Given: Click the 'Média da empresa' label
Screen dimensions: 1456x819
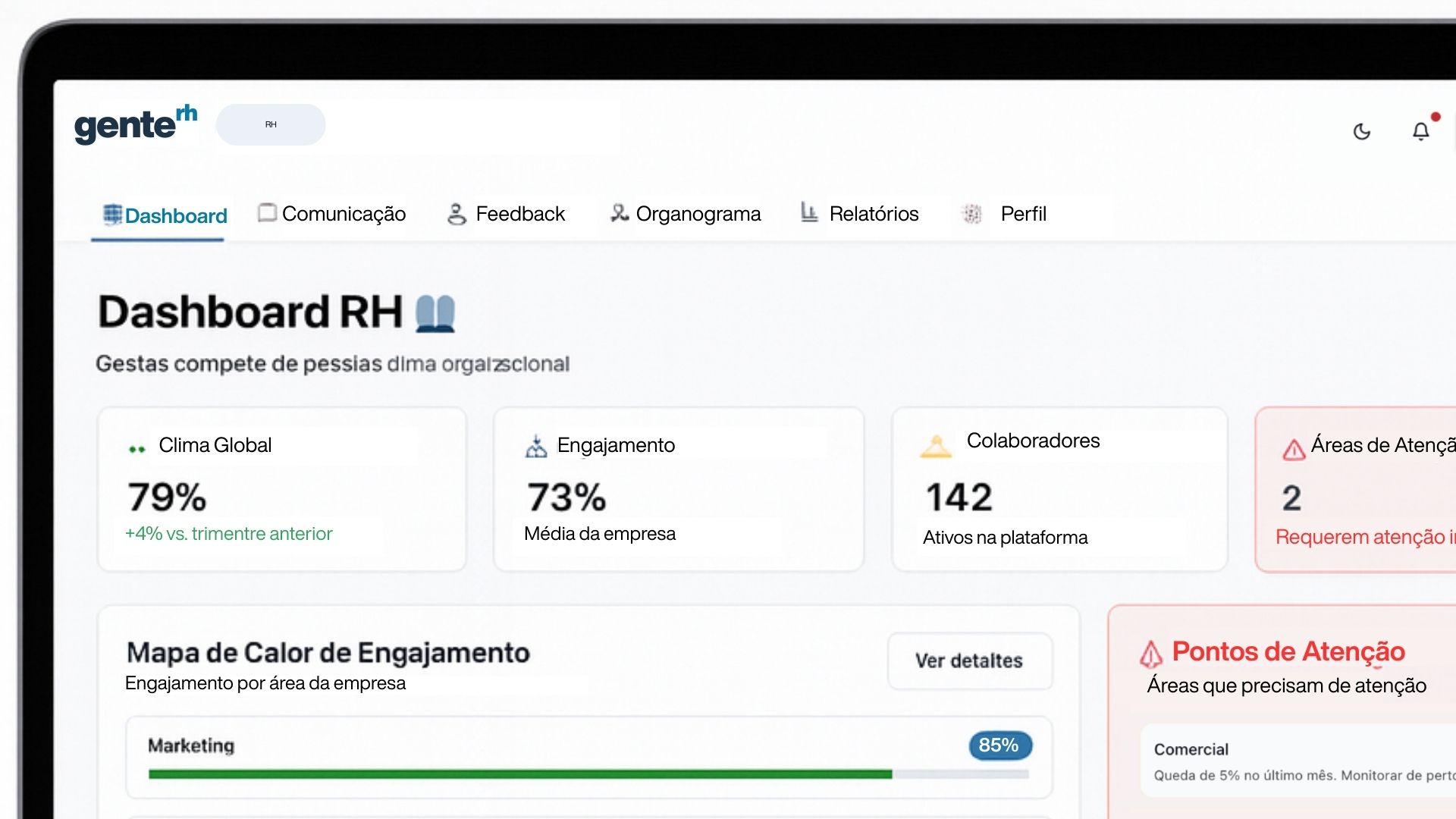Looking at the screenshot, I should (600, 534).
